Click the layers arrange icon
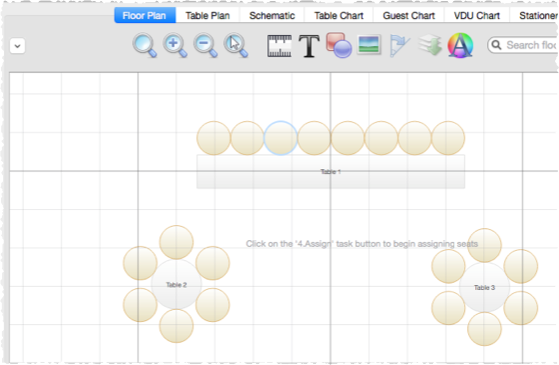 pos(430,45)
